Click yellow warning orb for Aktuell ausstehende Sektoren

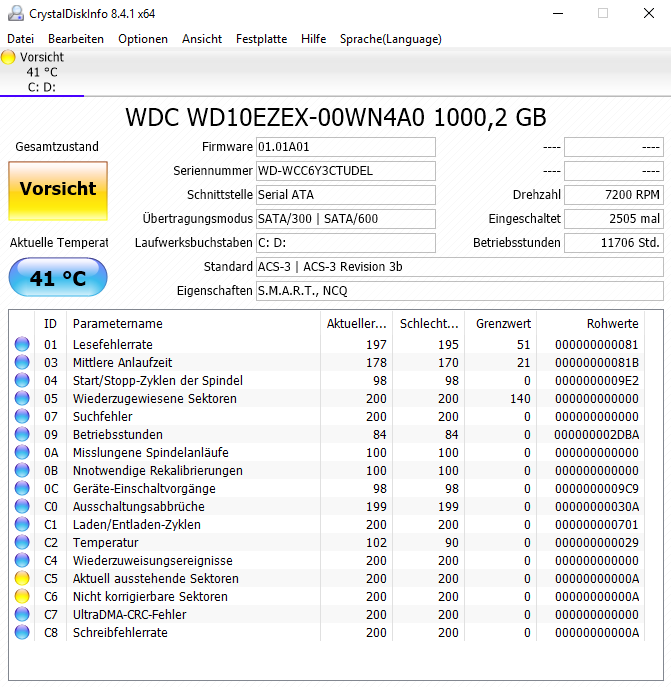click(x=22, y=578)
